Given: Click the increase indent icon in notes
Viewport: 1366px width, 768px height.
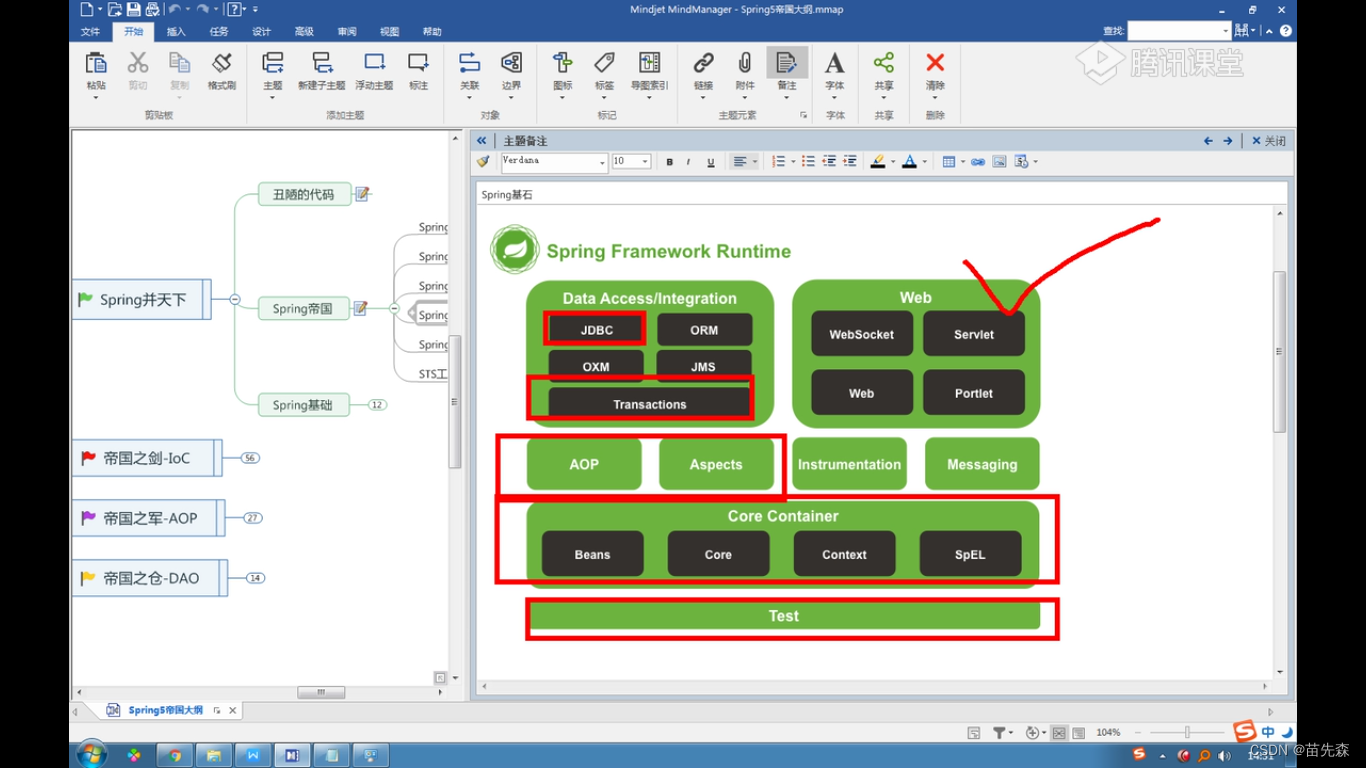Looking at the screenshot, I should coord(850,162).
